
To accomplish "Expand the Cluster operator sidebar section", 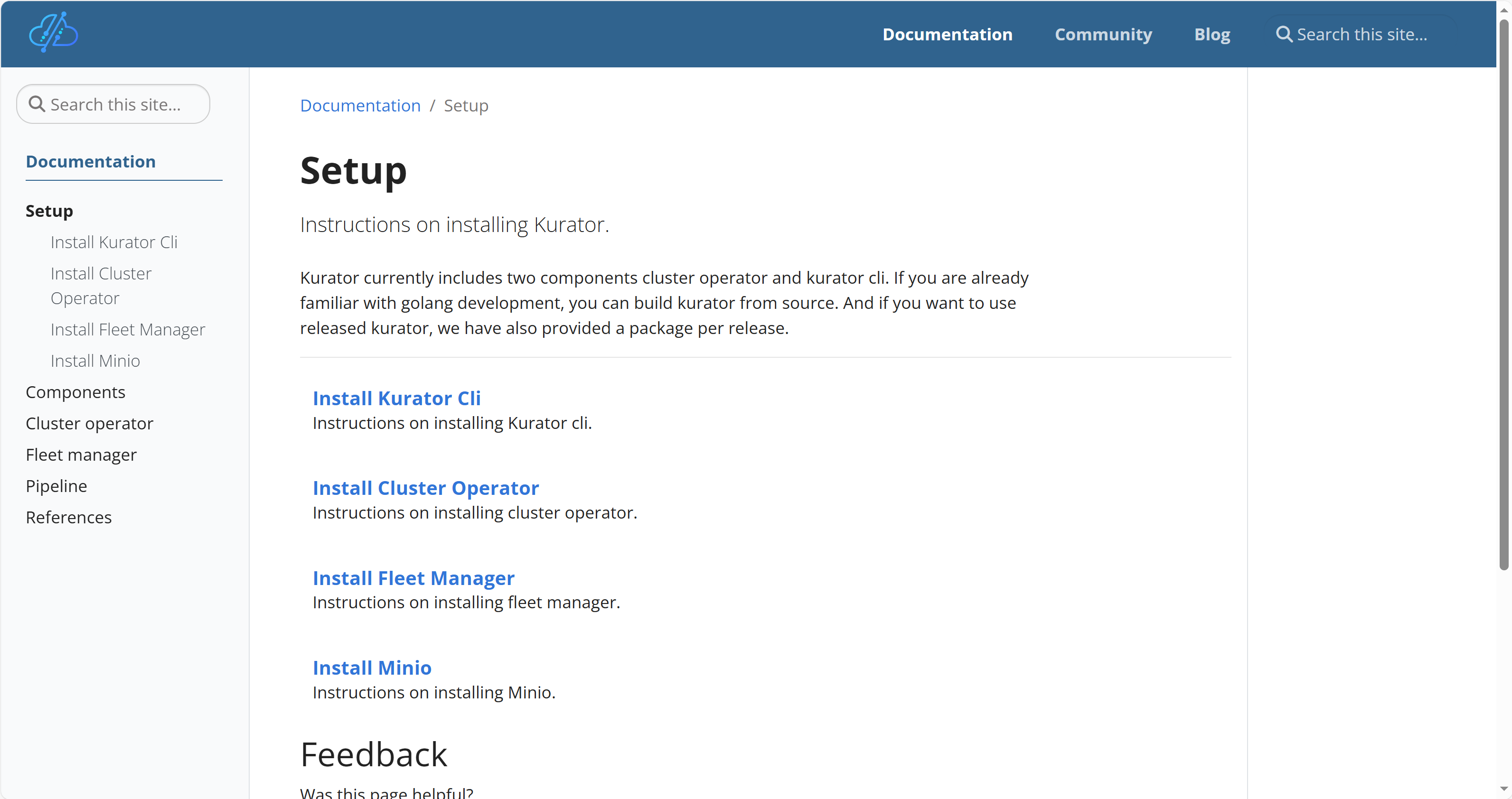I will coord(89,424).
